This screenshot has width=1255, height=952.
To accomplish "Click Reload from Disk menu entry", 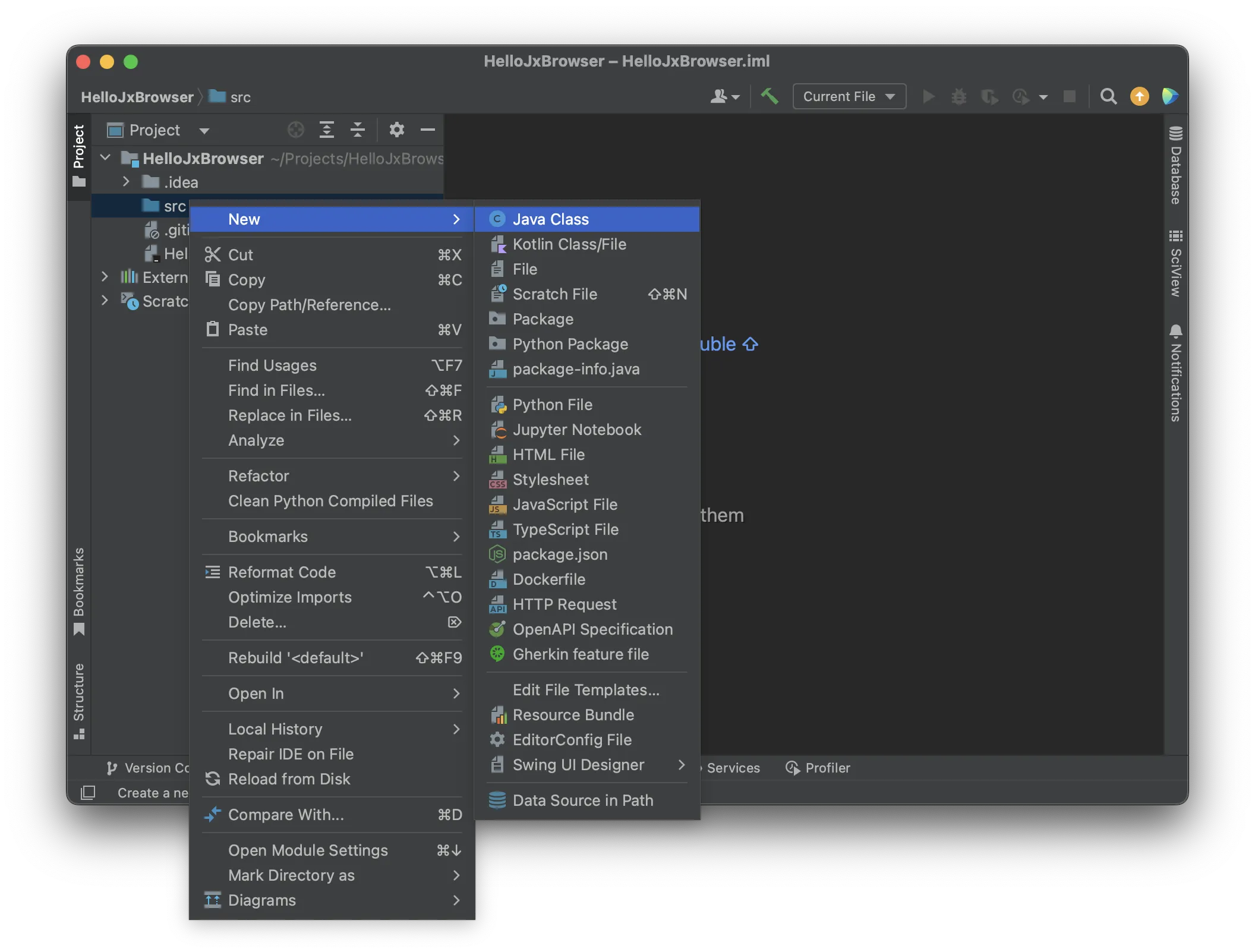I will (x=332, y=779).
